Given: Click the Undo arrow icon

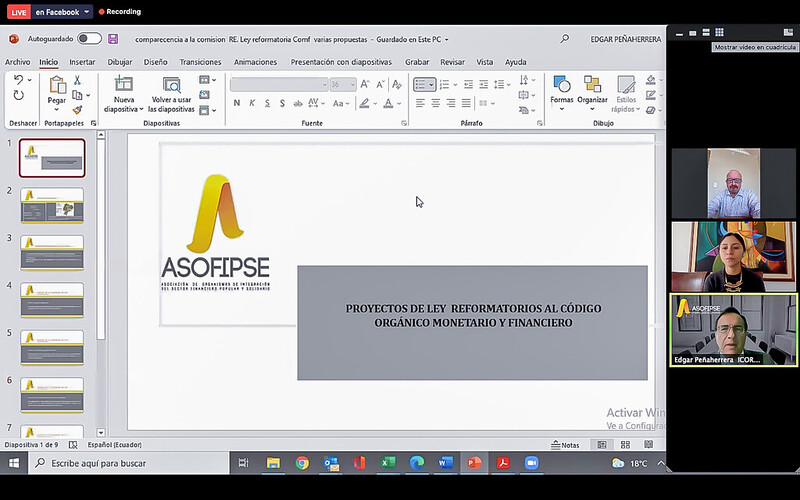Looking at the screenshot, I should [x=18, y=80].
